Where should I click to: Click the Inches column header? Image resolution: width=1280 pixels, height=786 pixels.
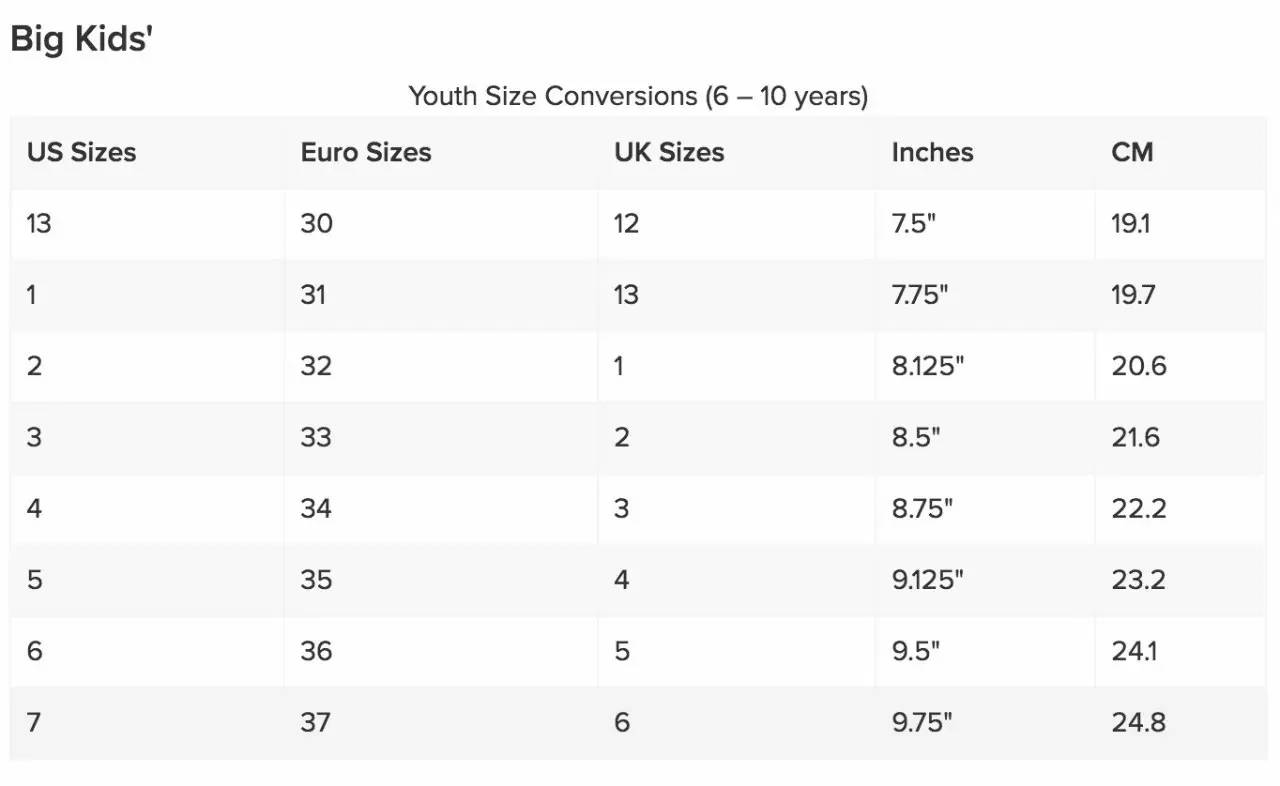[x=932, y=152]
